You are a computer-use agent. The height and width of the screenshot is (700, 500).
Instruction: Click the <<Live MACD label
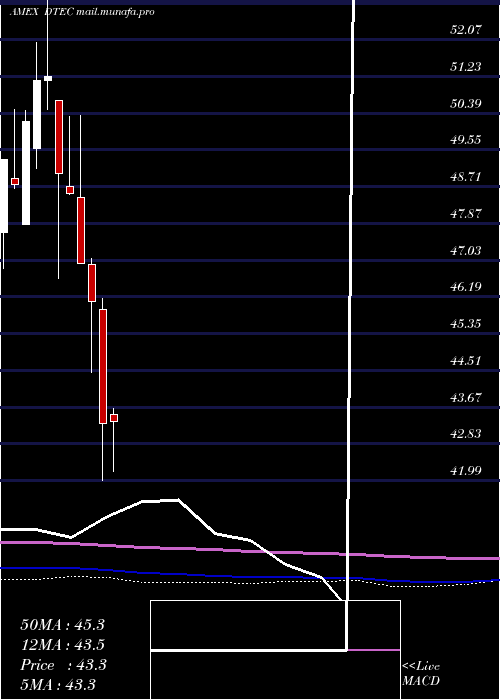click(x=421, y=674)
